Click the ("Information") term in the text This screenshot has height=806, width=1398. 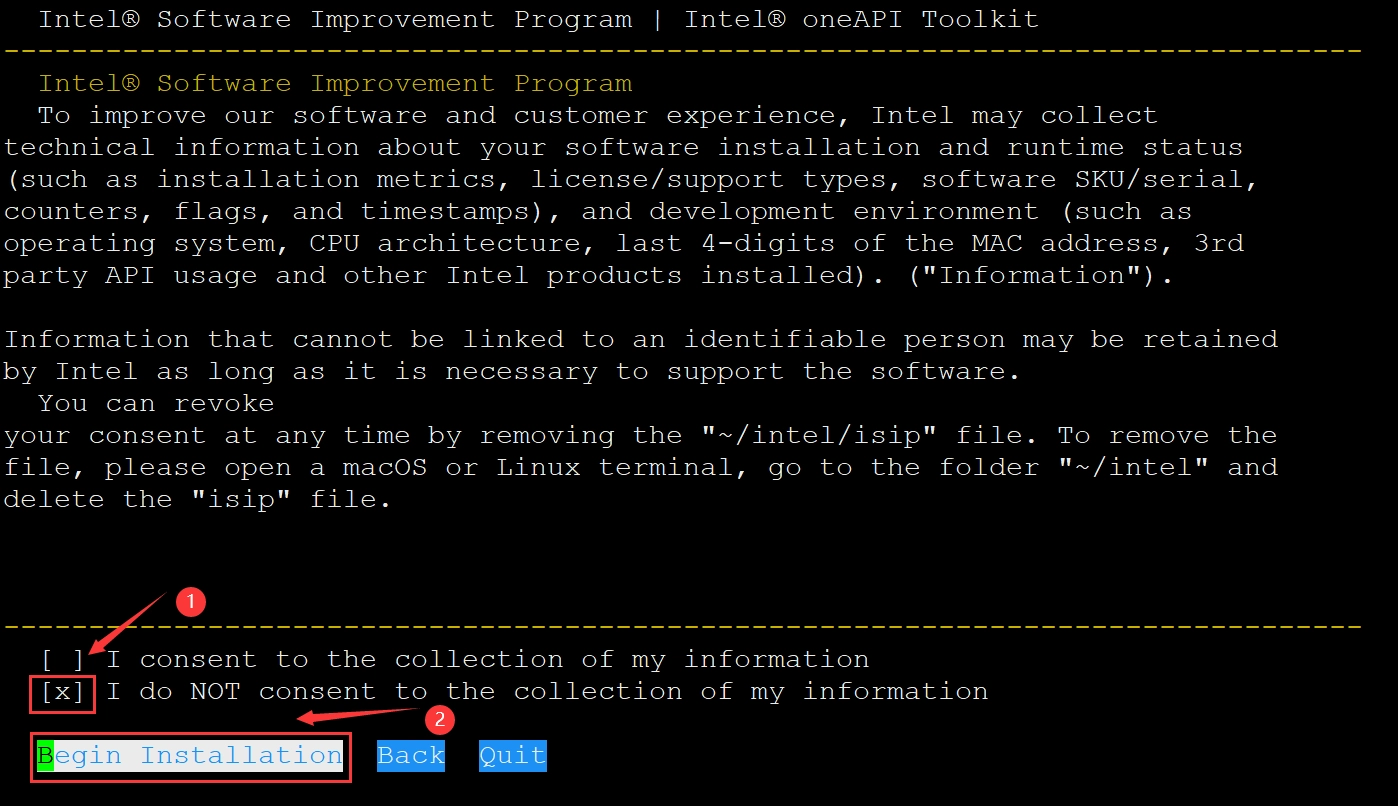coord(1039,276)
